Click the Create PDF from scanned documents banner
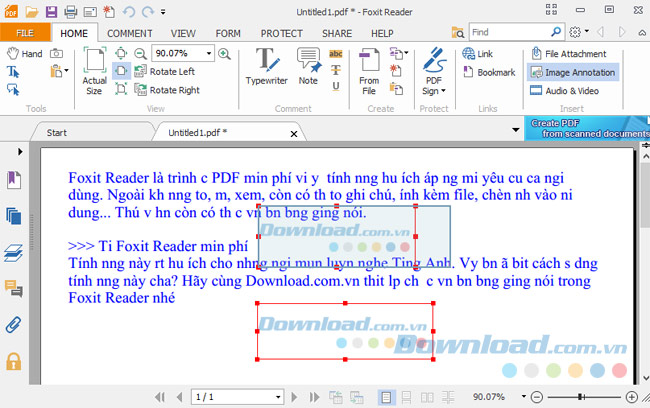The image size is (650, 408). click(587, 128)
